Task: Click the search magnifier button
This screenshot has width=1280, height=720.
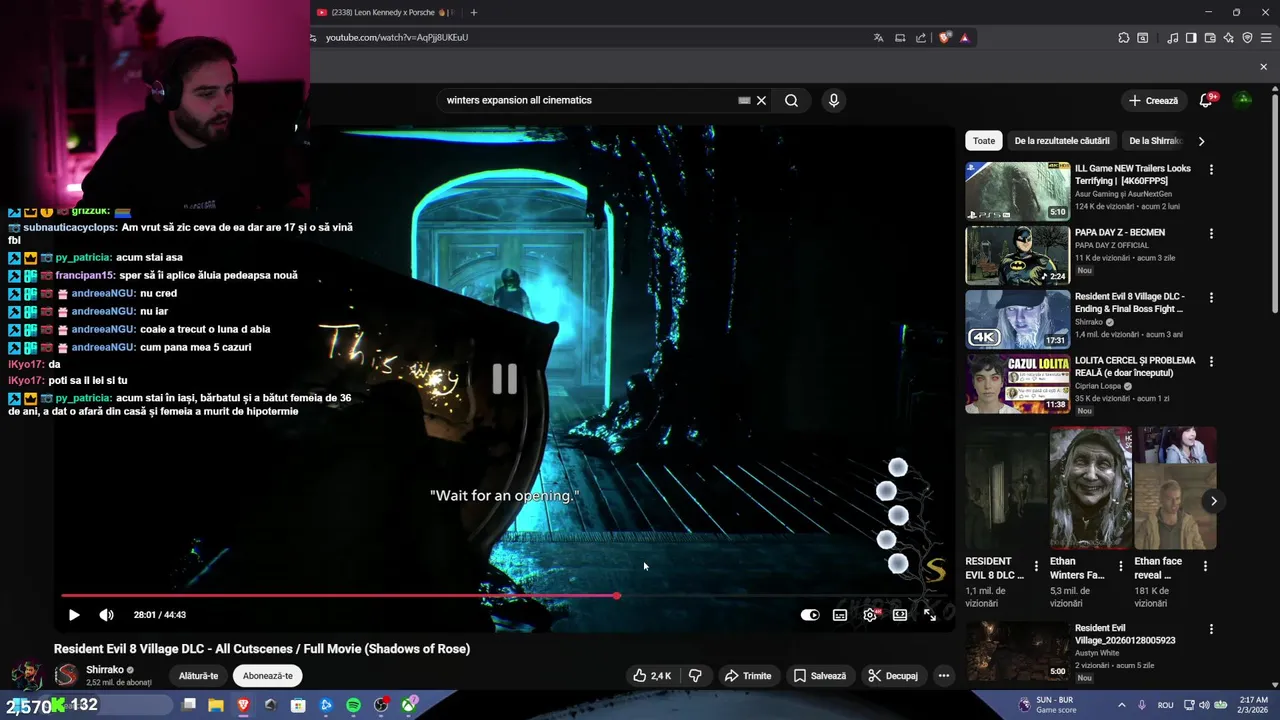Action: tap(791, 100)
